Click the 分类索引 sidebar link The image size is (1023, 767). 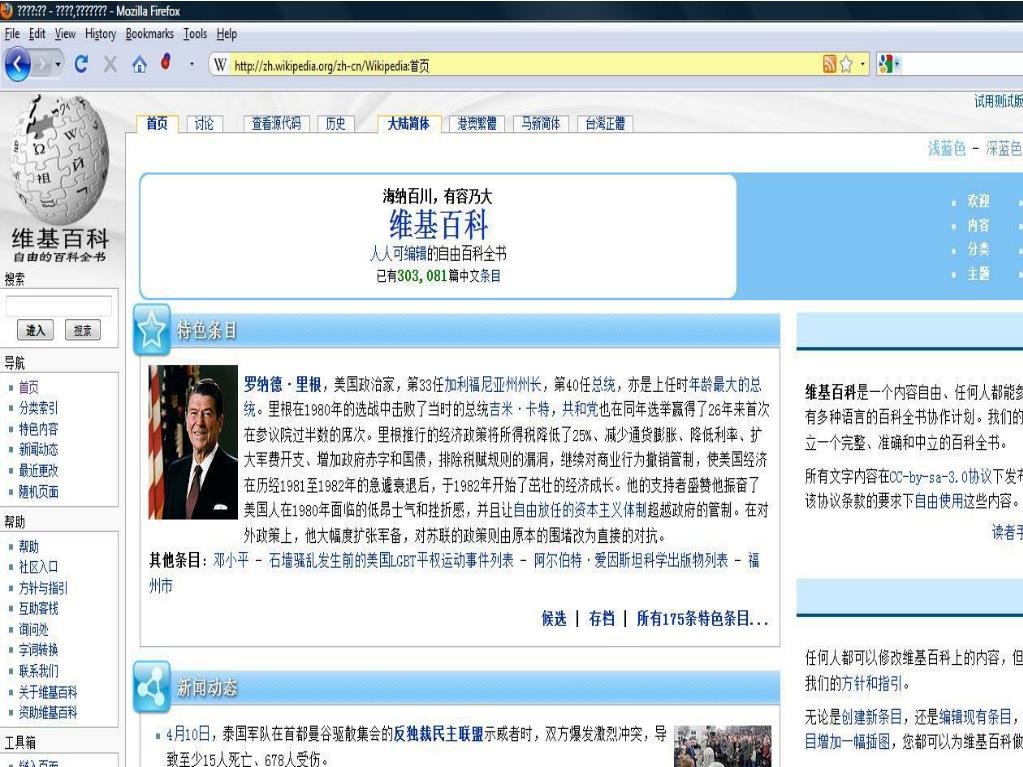(x=38, y=408)
